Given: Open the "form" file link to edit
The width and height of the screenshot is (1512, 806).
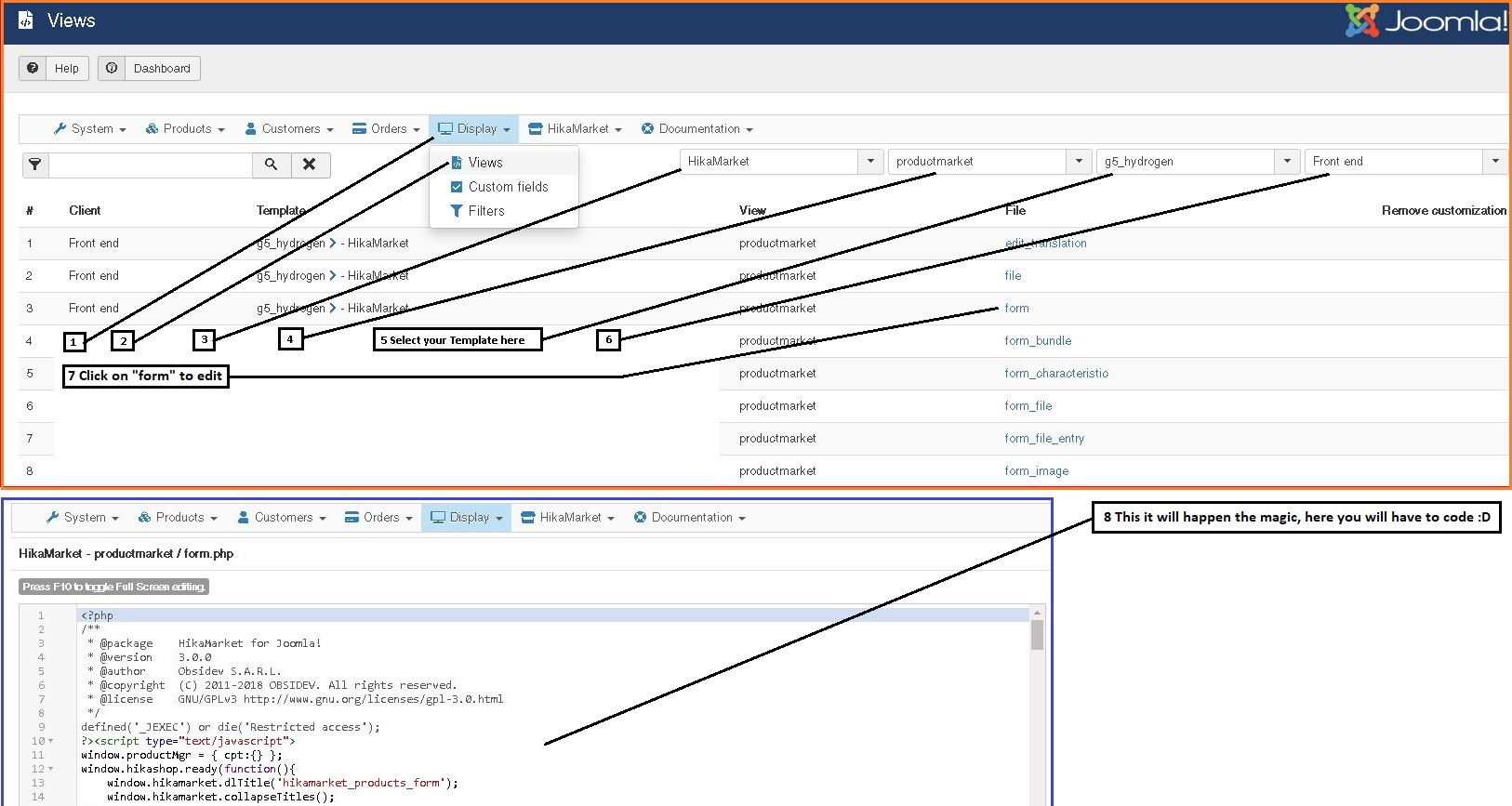Looking at the screenshot, I should point(1016,309).
